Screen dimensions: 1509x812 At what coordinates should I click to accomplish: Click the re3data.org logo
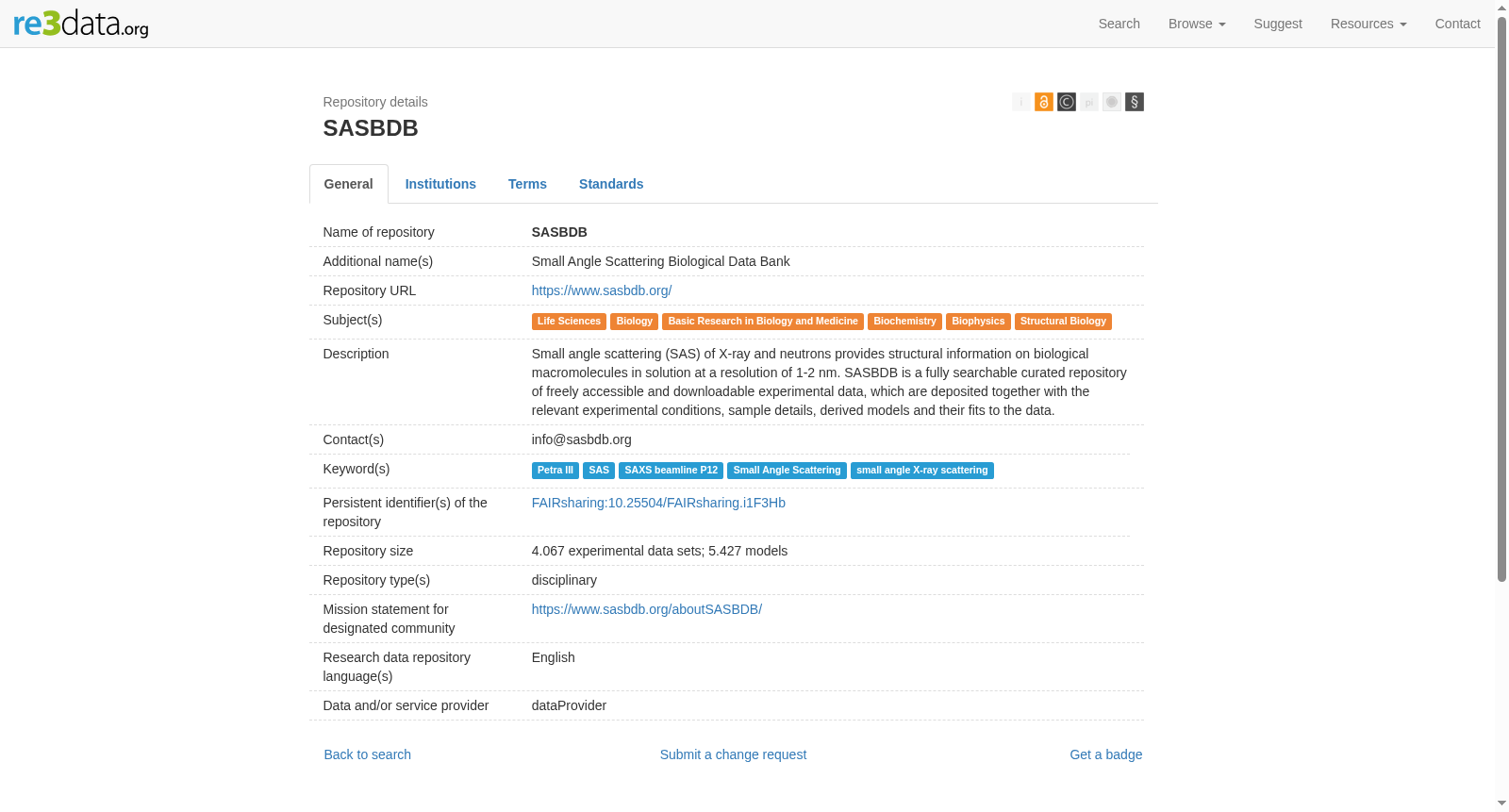click(81, 23)
